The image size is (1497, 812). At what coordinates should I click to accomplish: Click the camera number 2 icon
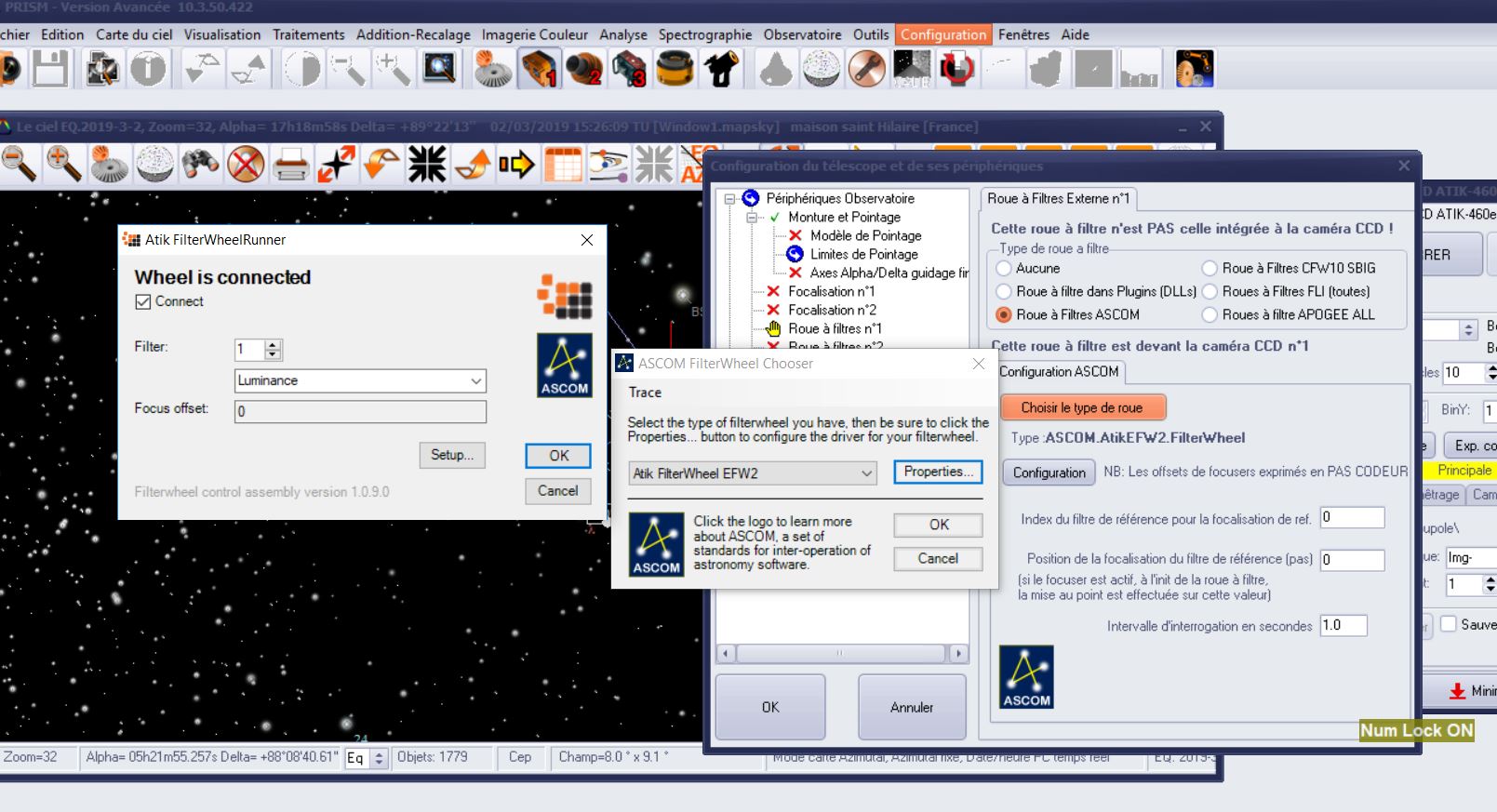(x=584, y=70)
